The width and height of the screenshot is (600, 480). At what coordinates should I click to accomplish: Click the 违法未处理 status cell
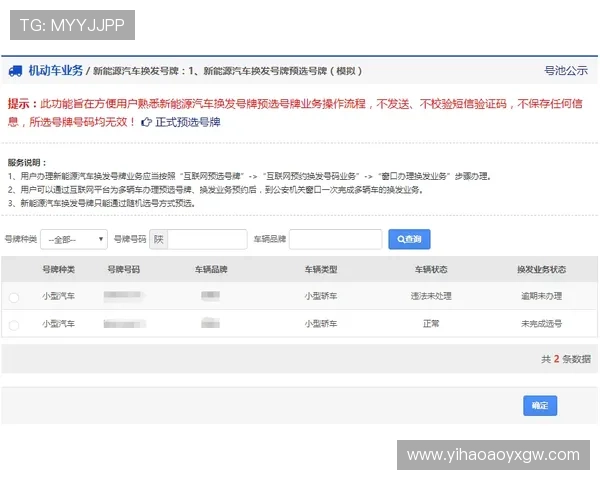click(x=431, y=296)
